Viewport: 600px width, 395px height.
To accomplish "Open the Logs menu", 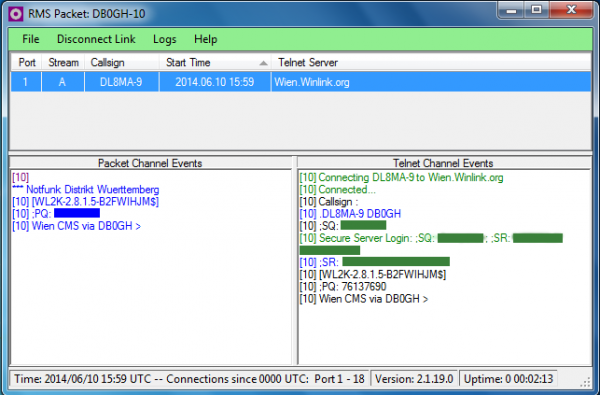I will pyautogui.click(x=165, y=39).
